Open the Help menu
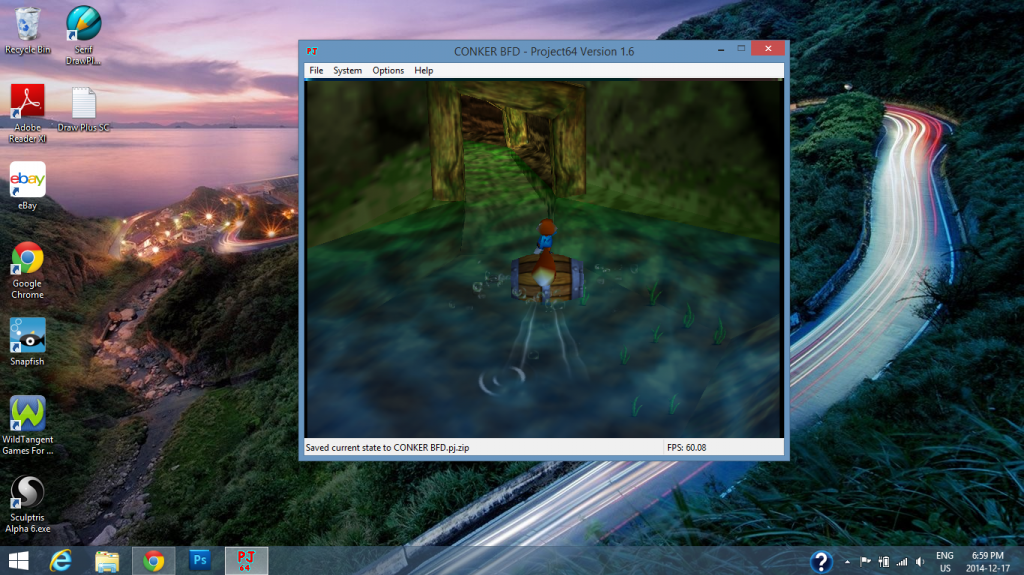This screenshot has height=575, width=1024. point(424,71)
